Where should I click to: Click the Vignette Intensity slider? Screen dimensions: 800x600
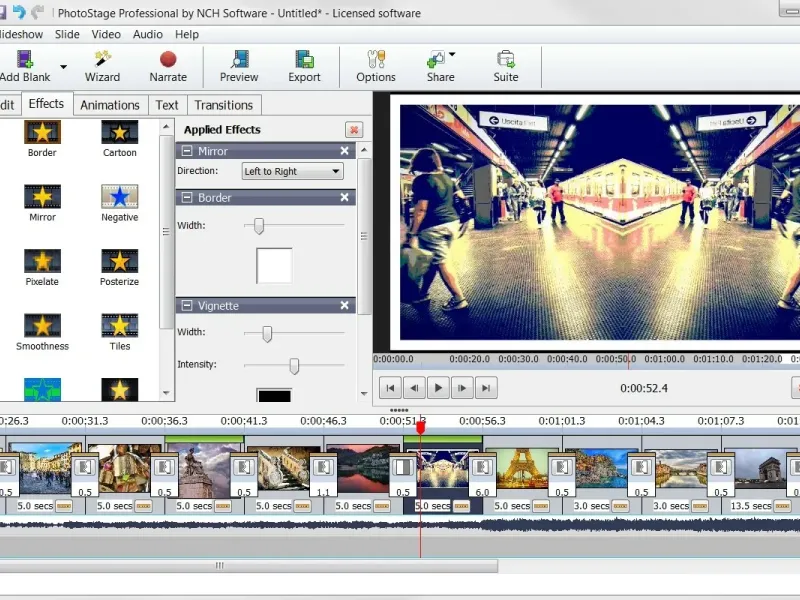(x=294, y=366)
